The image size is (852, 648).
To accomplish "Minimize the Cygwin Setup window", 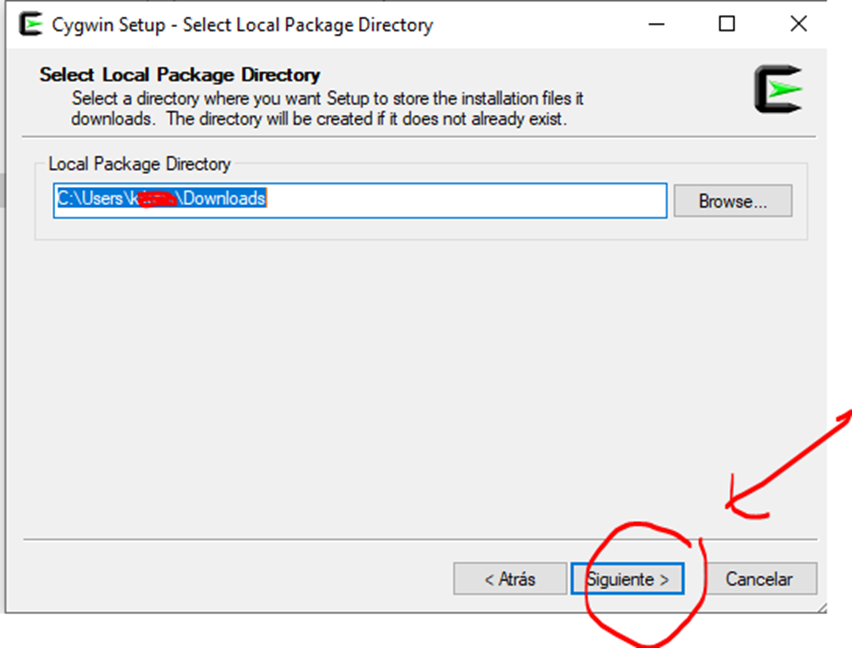I will click(656, 25).
